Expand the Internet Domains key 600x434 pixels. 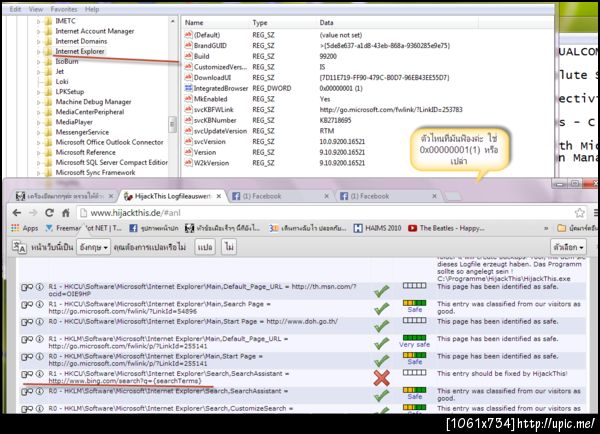tap(39, 41)
